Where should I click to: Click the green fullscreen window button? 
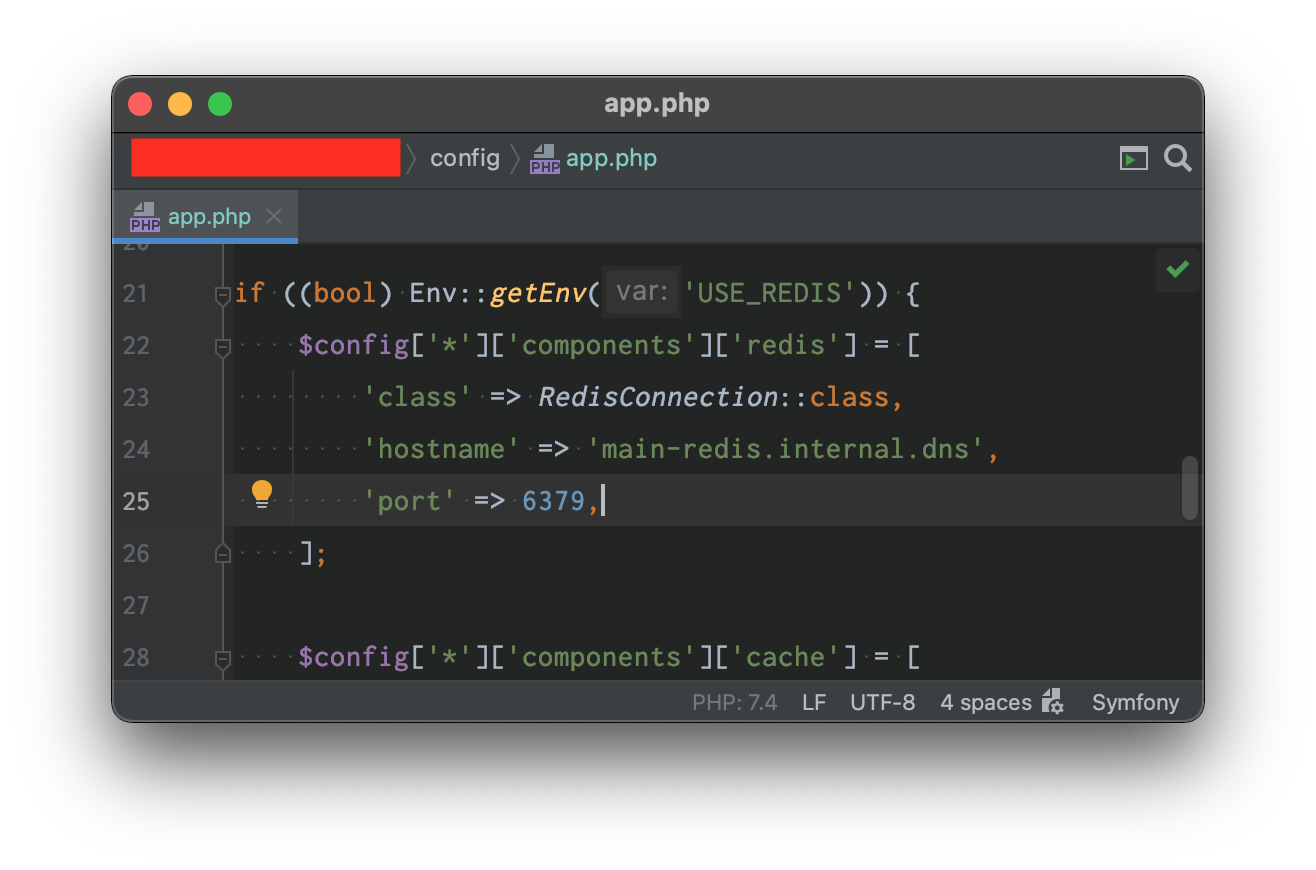220,104
